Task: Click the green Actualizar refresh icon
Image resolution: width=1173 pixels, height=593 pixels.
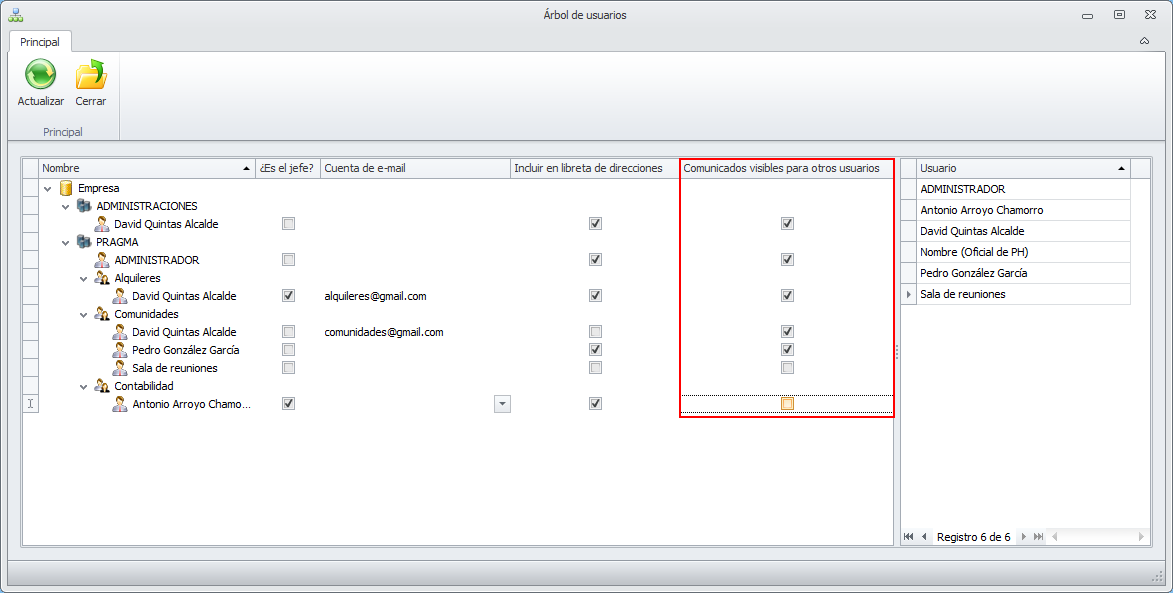Action: 40,75
